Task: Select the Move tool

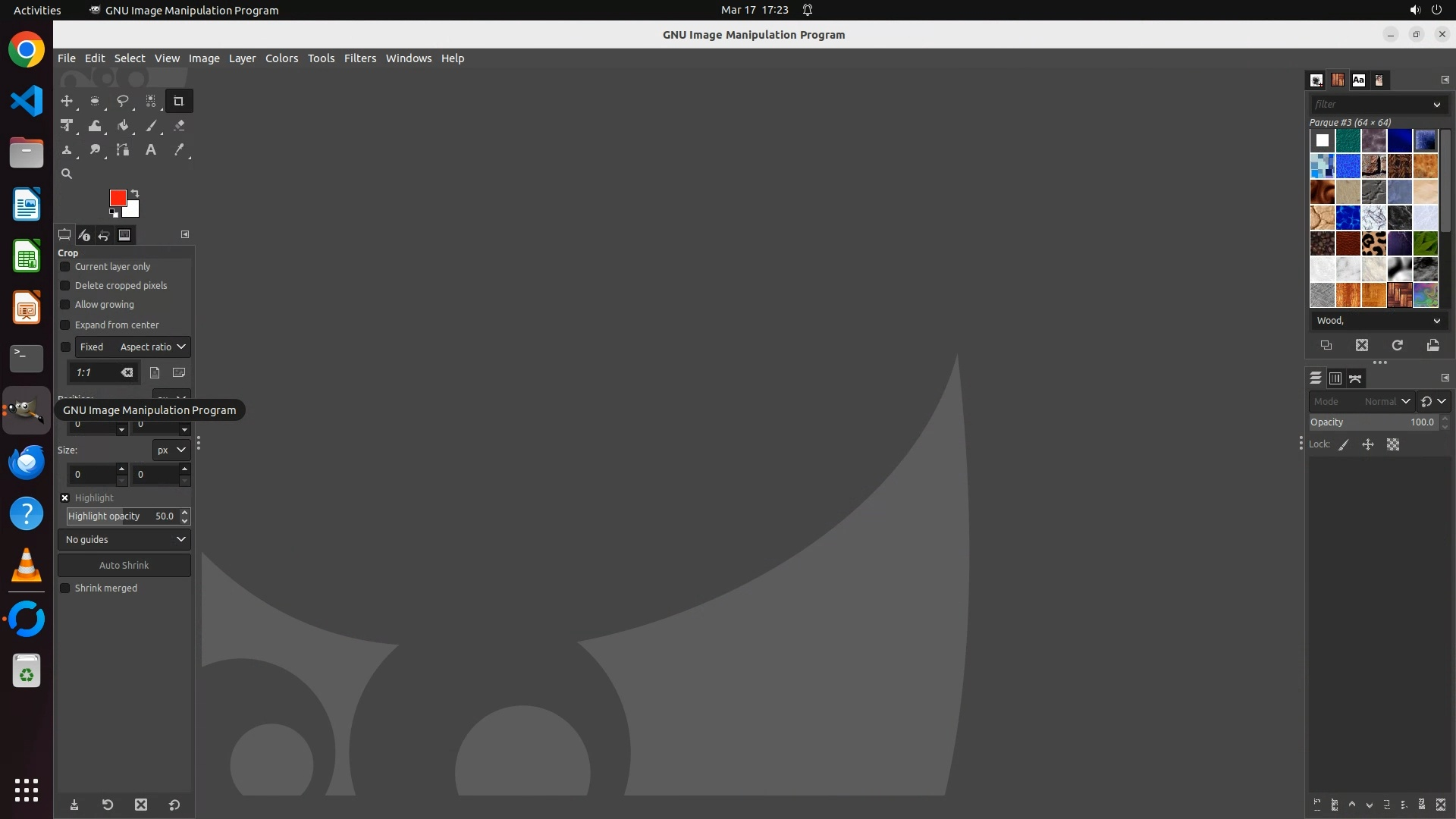Action: [67, 101]
